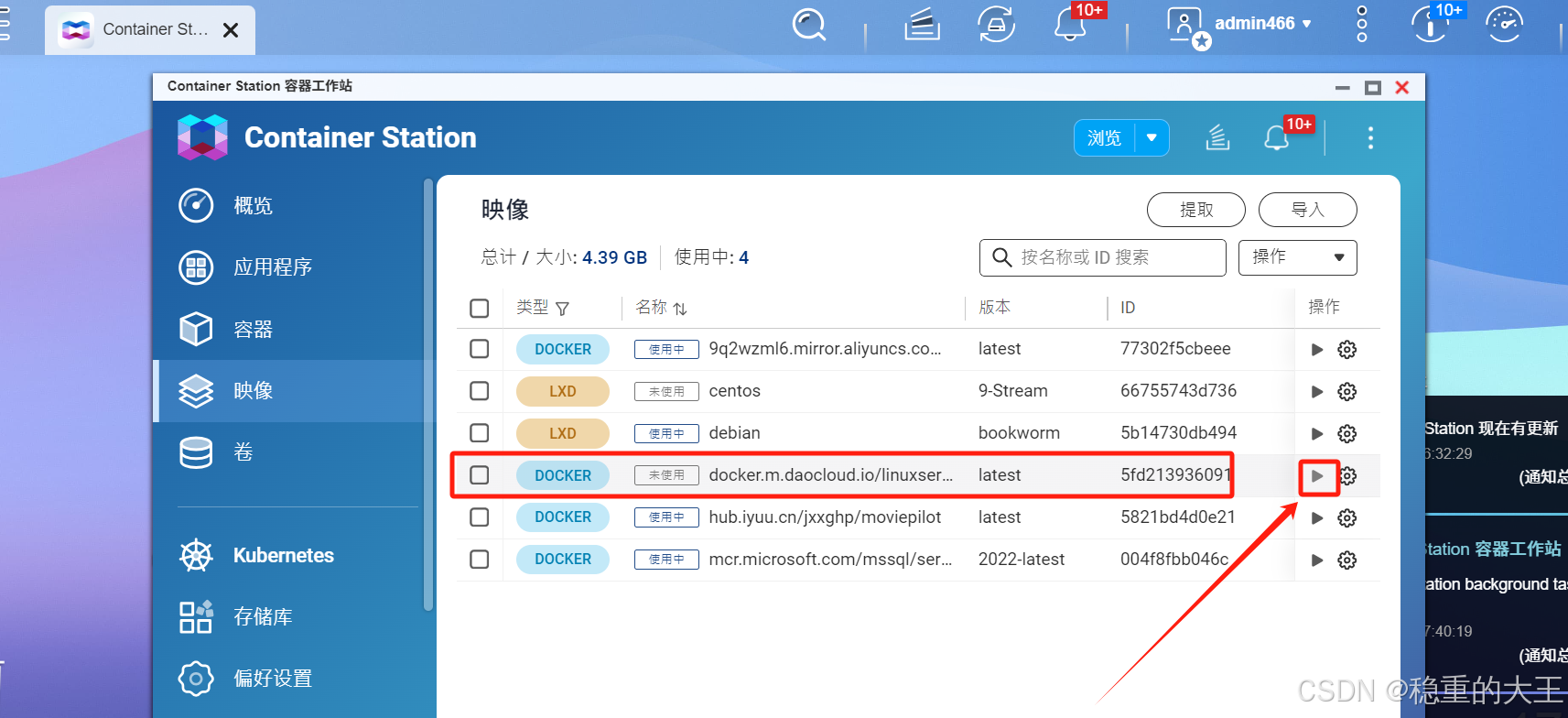Open settings gear for centos image

1346,392
